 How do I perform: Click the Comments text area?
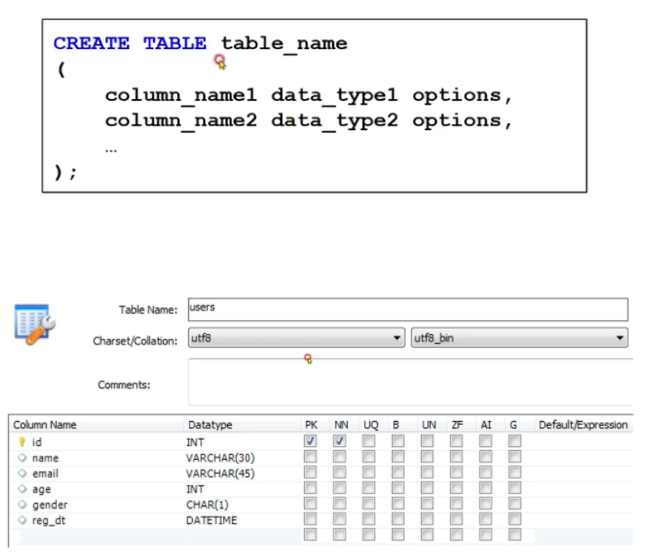(411, 382)
